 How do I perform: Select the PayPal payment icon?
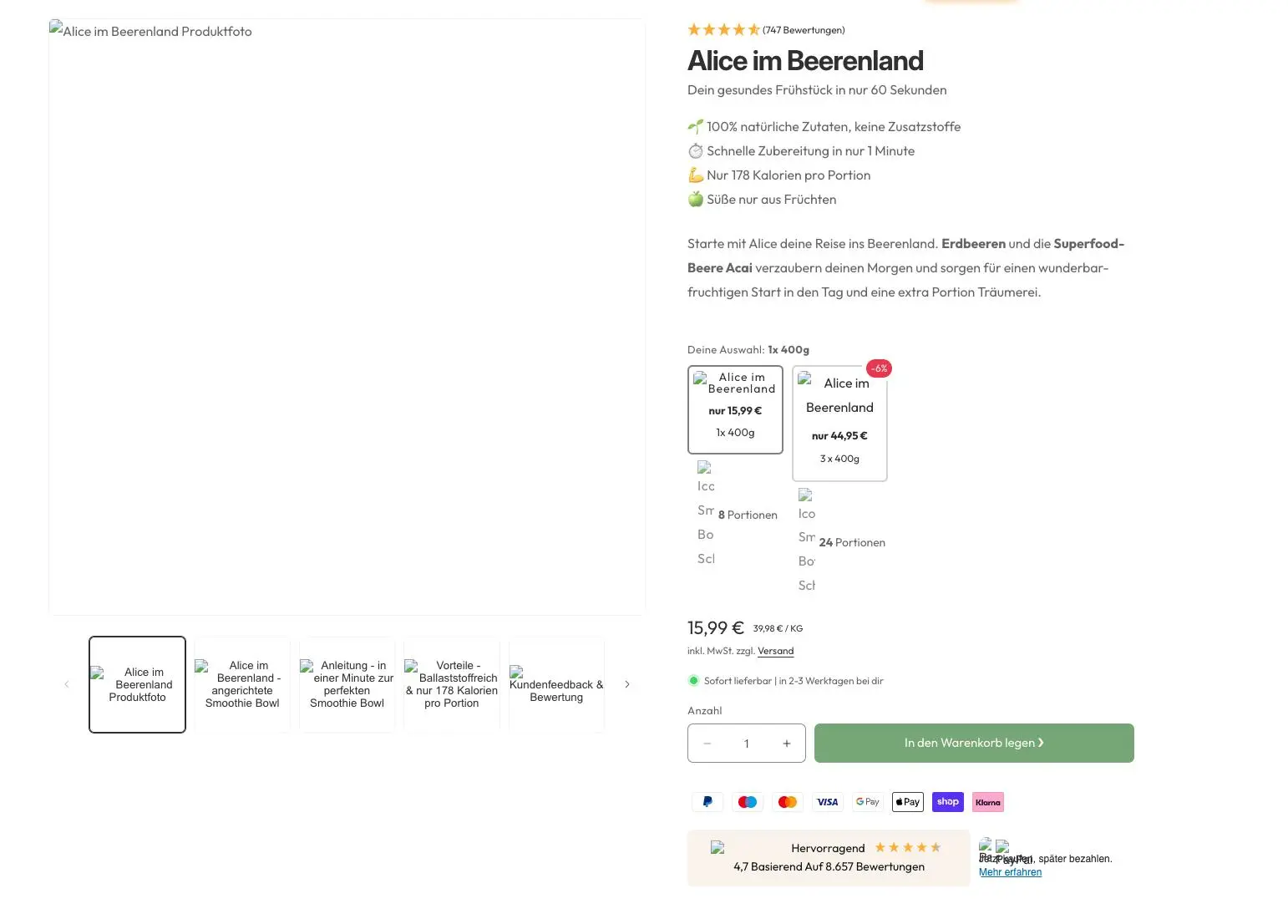[707, 801]
